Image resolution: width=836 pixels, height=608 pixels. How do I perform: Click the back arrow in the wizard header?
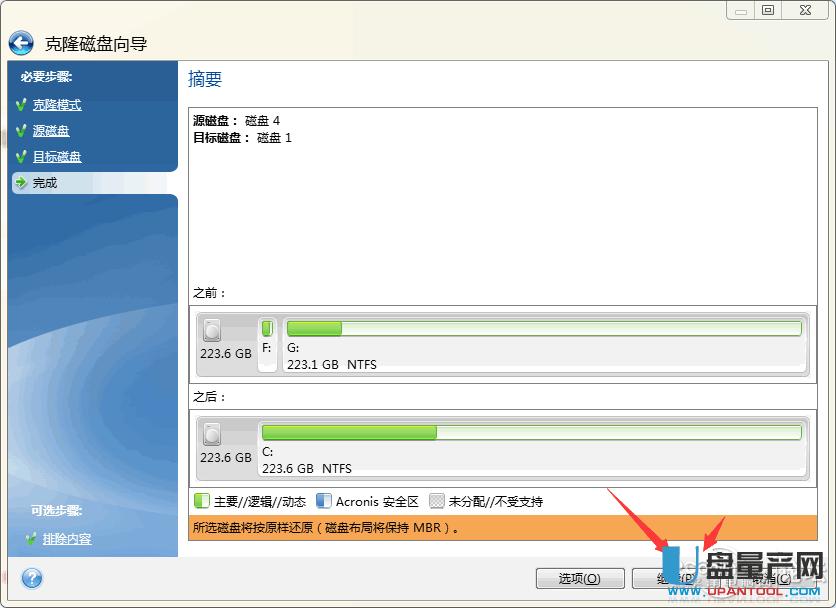[21, 41]
